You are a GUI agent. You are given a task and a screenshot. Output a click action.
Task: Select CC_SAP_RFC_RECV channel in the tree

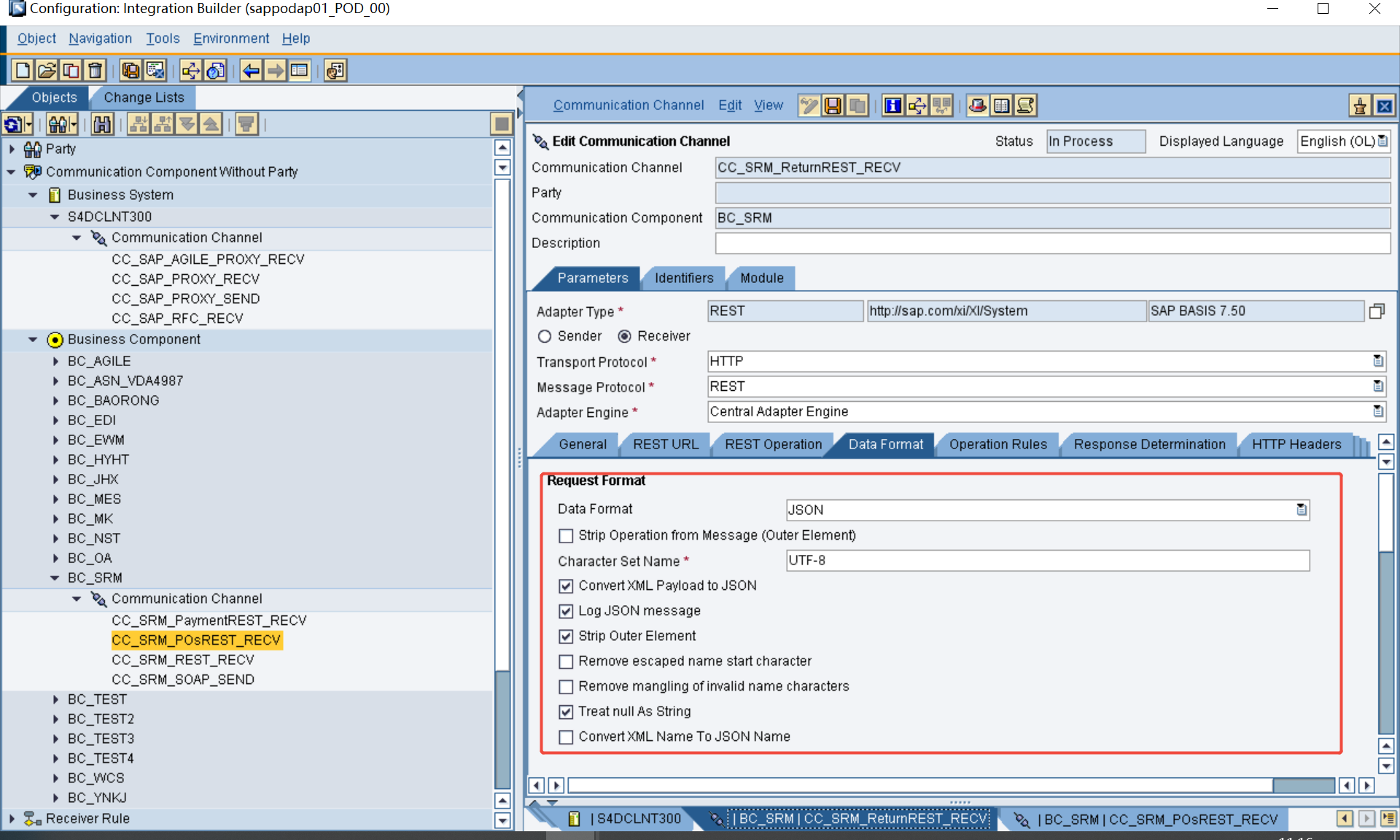[x=177, y=319]
